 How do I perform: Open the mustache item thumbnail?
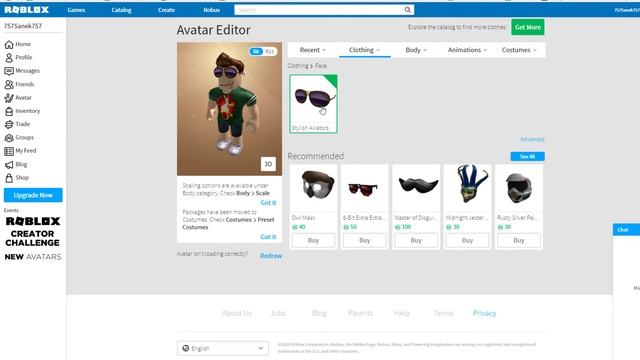pos(416,189)
